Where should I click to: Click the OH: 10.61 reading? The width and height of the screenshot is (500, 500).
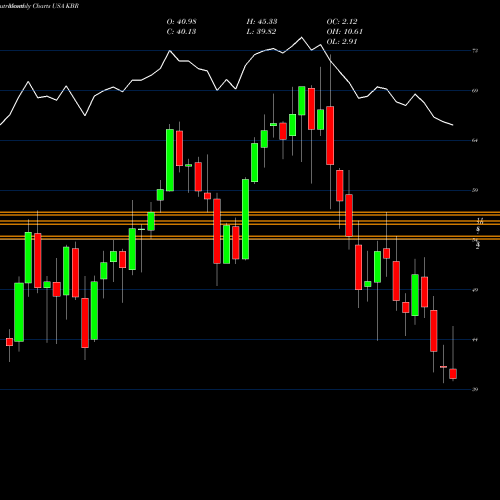(344, 32)
